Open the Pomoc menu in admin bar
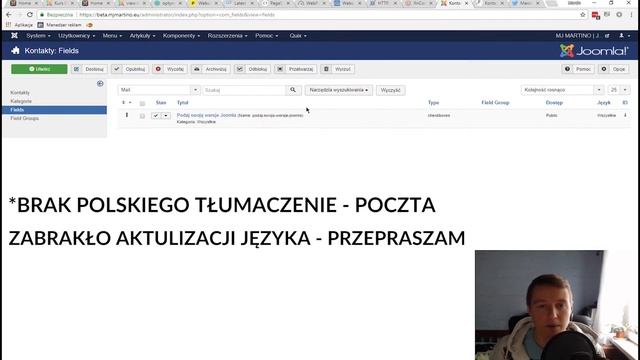The width and height of the screenshot is (640, 360). tap(267, 36)
